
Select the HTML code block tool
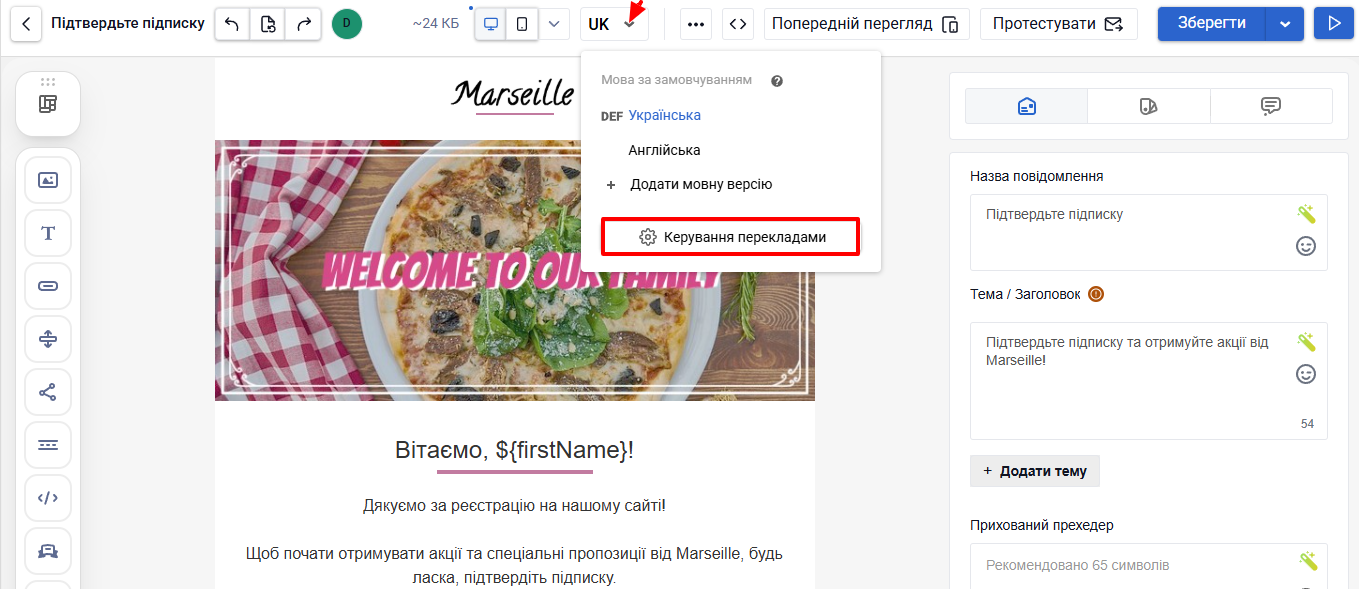(x=48, y=498)
